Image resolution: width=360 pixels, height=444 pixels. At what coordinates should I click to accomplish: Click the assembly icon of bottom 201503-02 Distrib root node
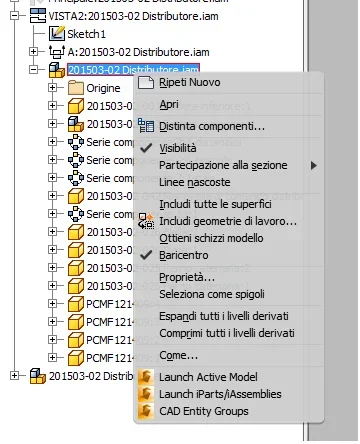38,376
